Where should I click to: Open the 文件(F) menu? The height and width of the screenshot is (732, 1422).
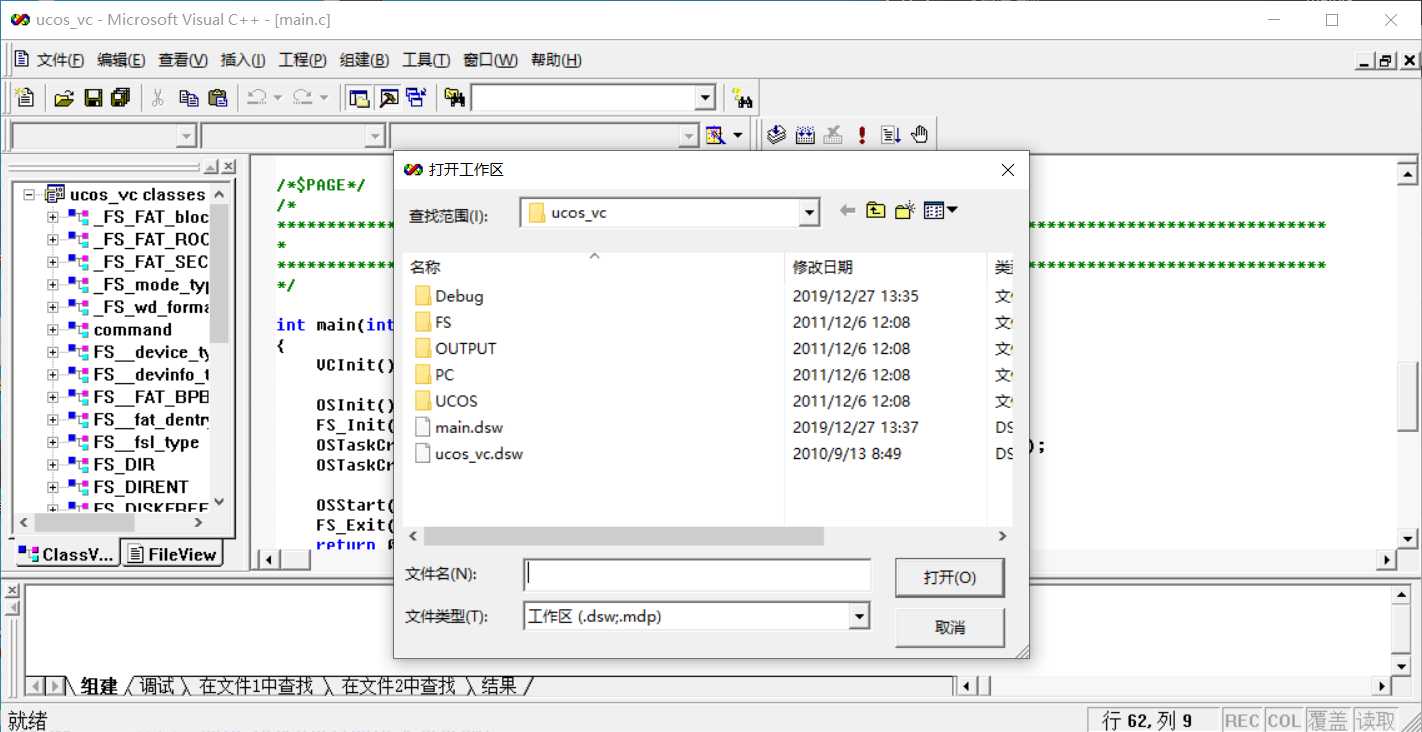pyautogui.click(x=60, y=60)
